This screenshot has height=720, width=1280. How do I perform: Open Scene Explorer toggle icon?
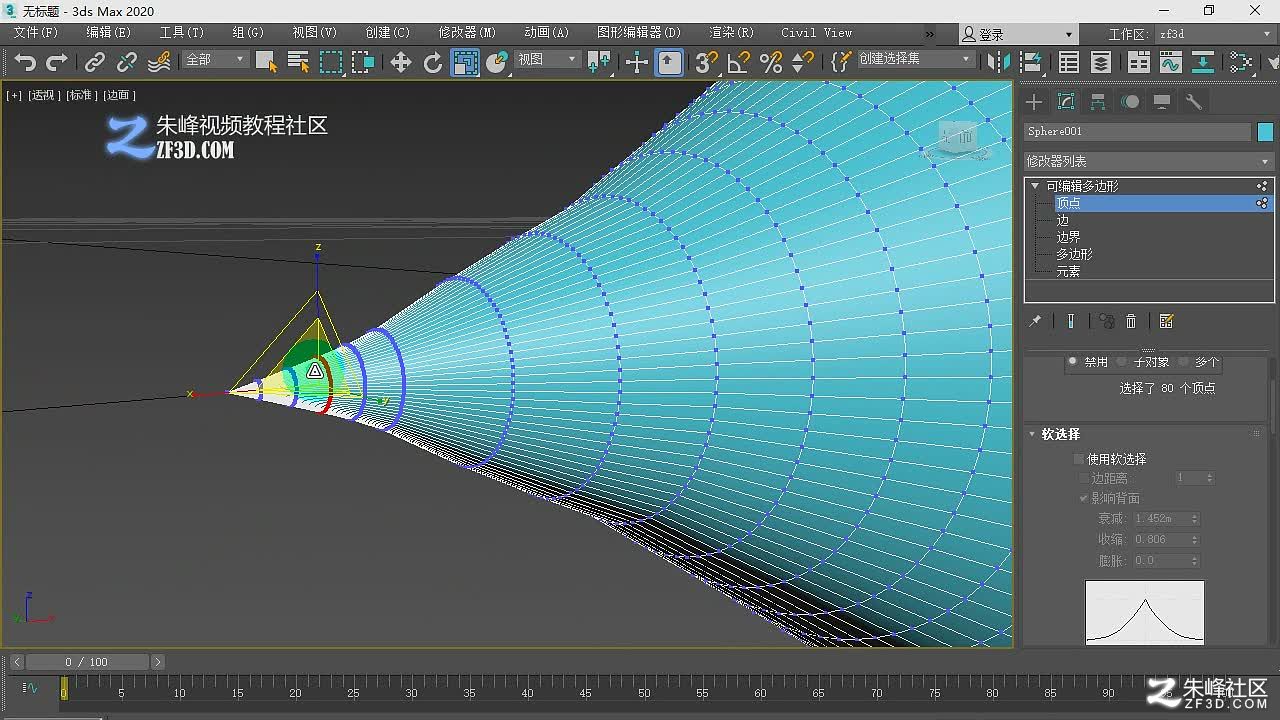click(1069, 62)
